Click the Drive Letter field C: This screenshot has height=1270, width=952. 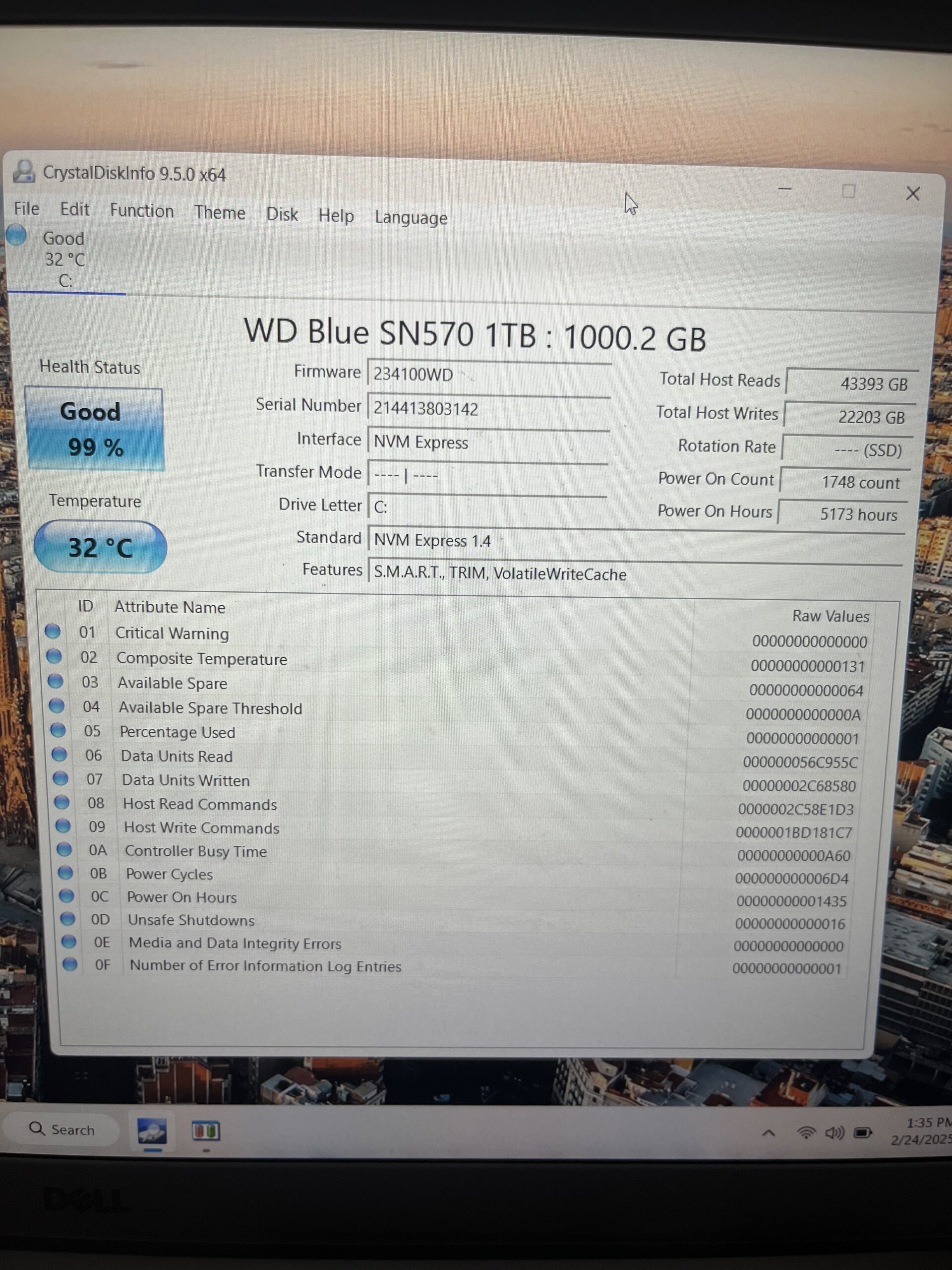[x=487, y=507]
